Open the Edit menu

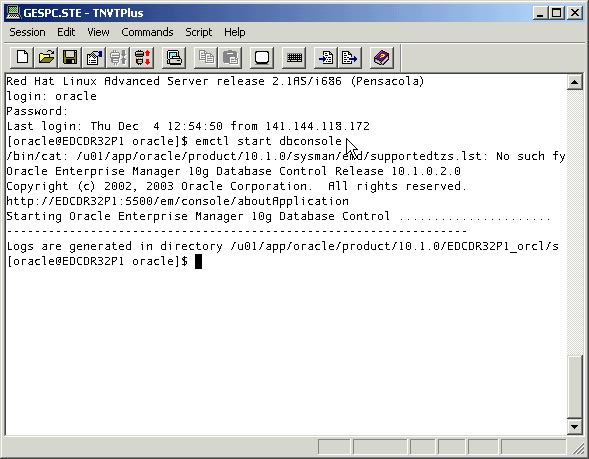pos(66,32)
